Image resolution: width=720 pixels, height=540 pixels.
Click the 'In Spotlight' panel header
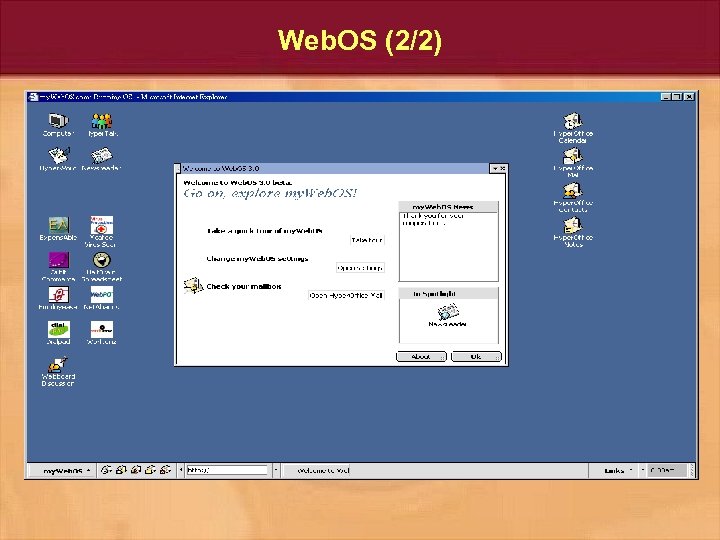[x=449, y=294]
